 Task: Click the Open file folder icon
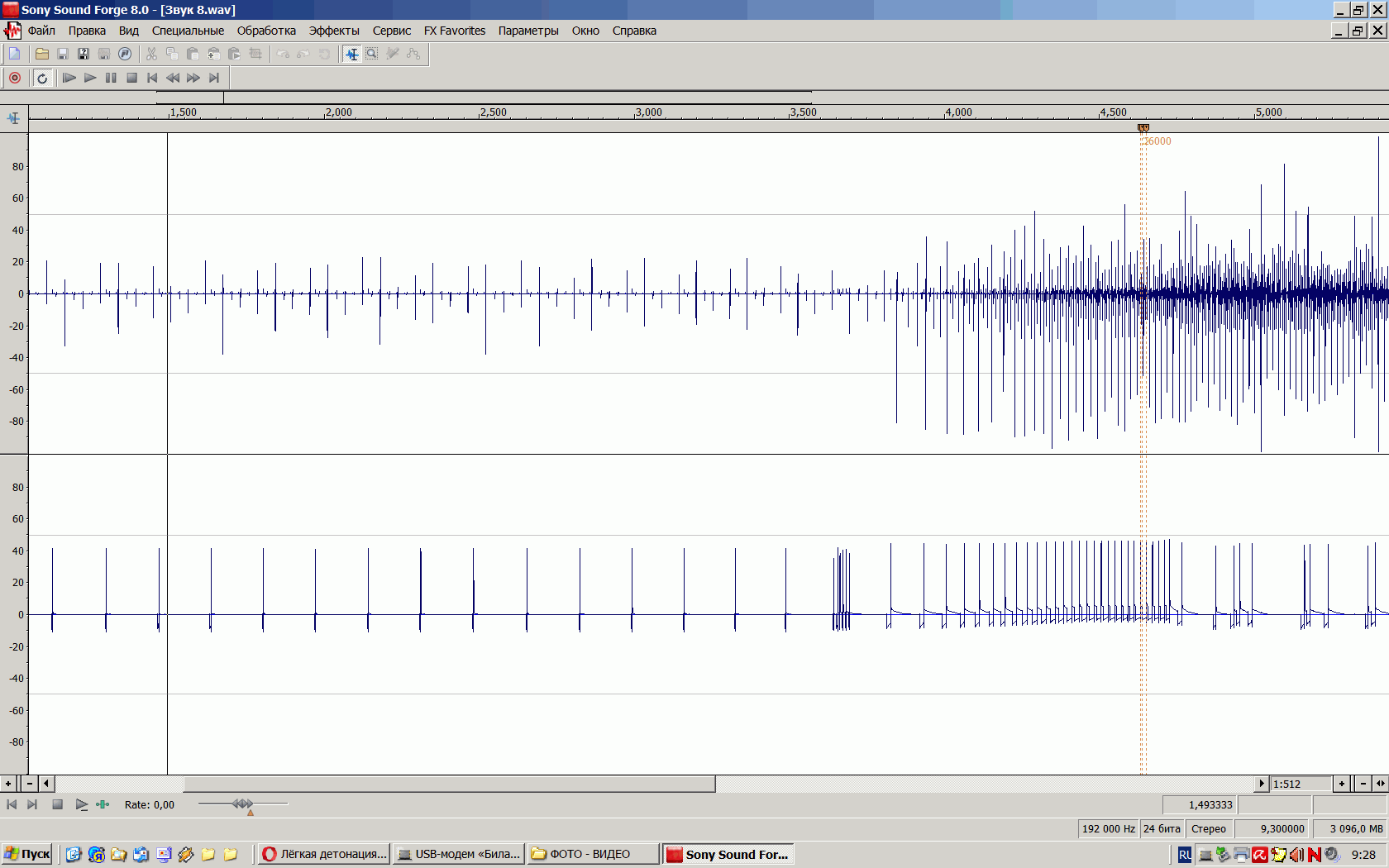41,54
